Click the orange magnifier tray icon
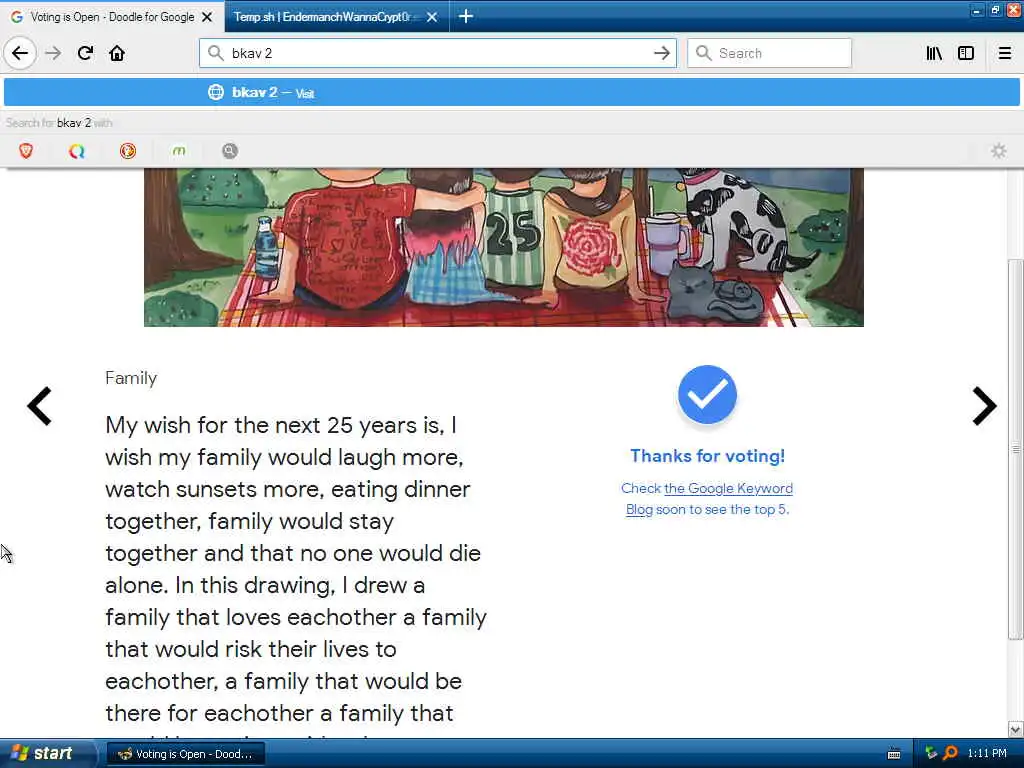 click(x=950, y=754)
